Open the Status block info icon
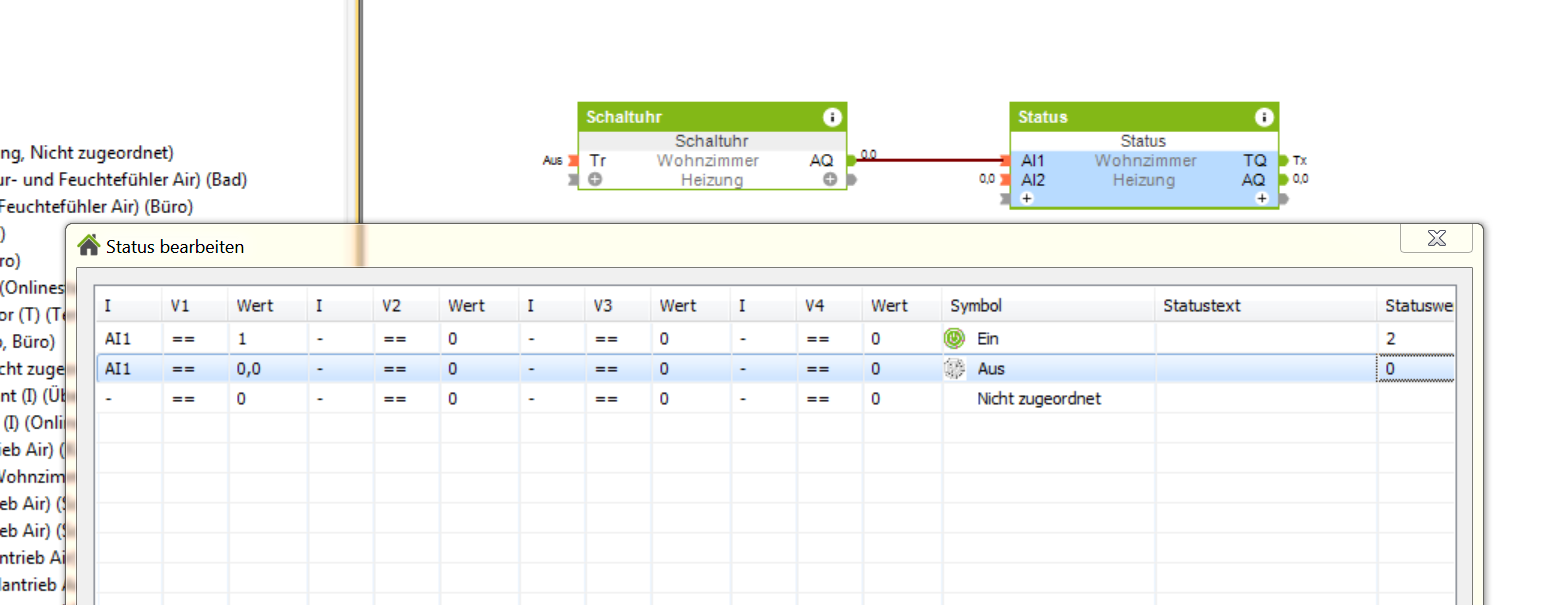This screenshot has height=605, width=1556. point(1264,117)
